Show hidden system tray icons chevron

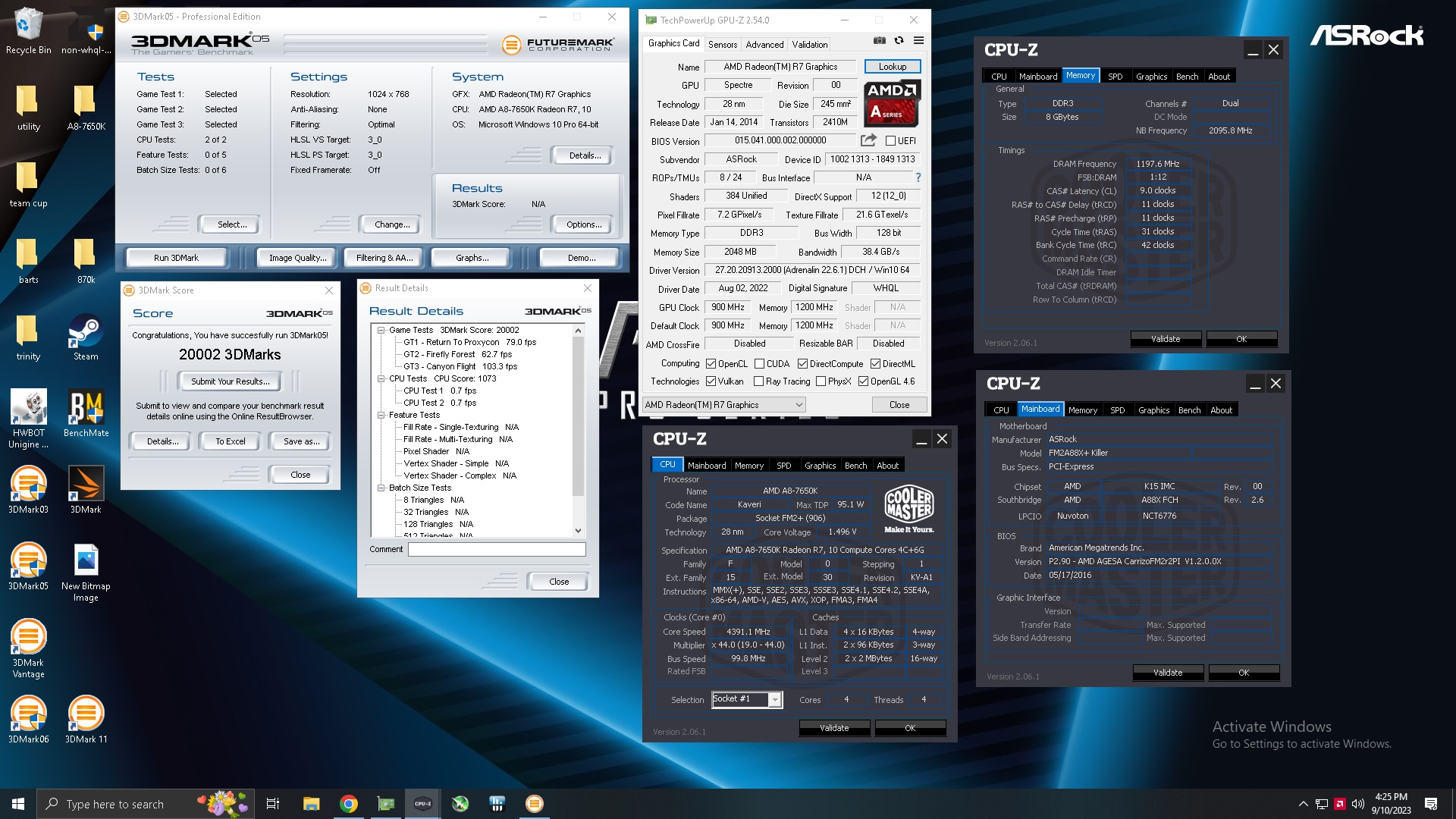pyautogui.click(x=1303, y=804)
